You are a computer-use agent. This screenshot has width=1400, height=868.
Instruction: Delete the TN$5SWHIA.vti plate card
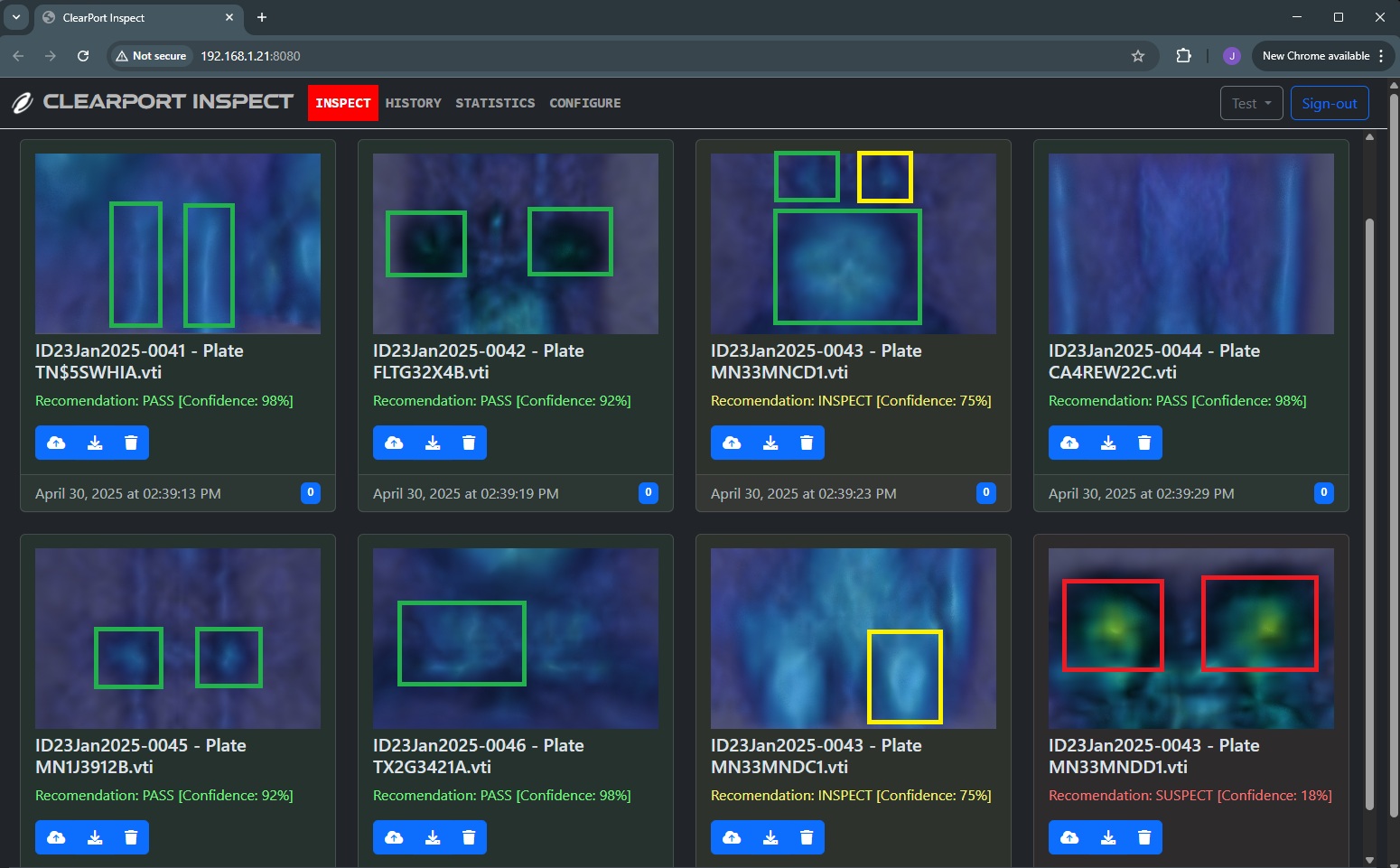(131, 443)
